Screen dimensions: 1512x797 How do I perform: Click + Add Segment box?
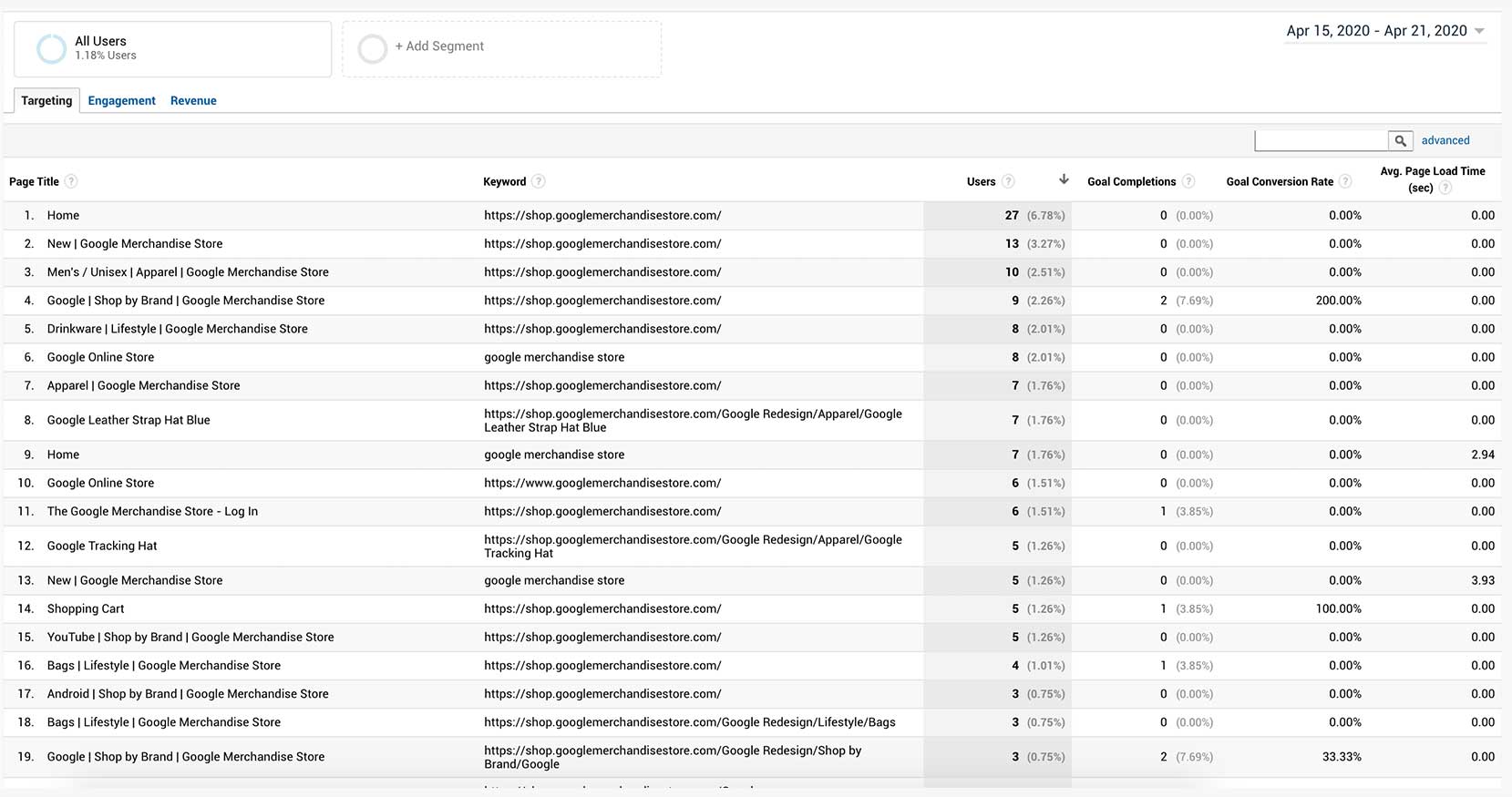(502, 48)
